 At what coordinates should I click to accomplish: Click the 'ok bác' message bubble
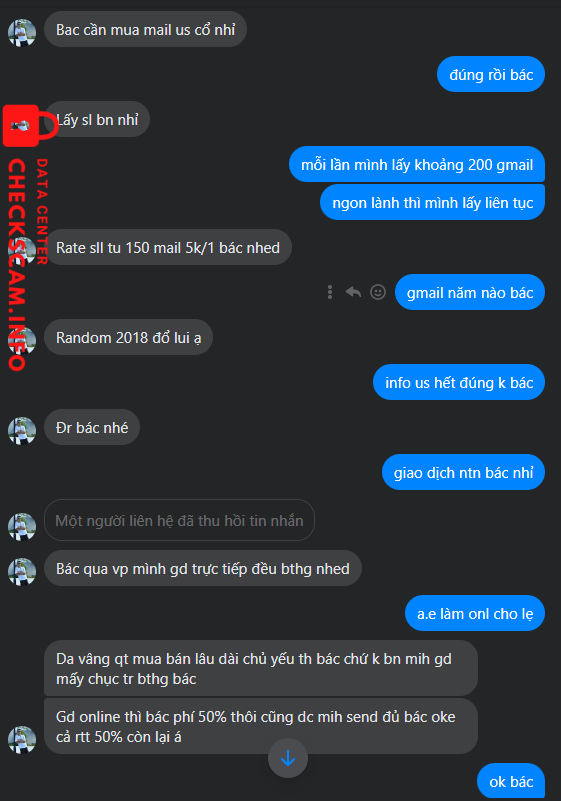(x=511, y=781)
